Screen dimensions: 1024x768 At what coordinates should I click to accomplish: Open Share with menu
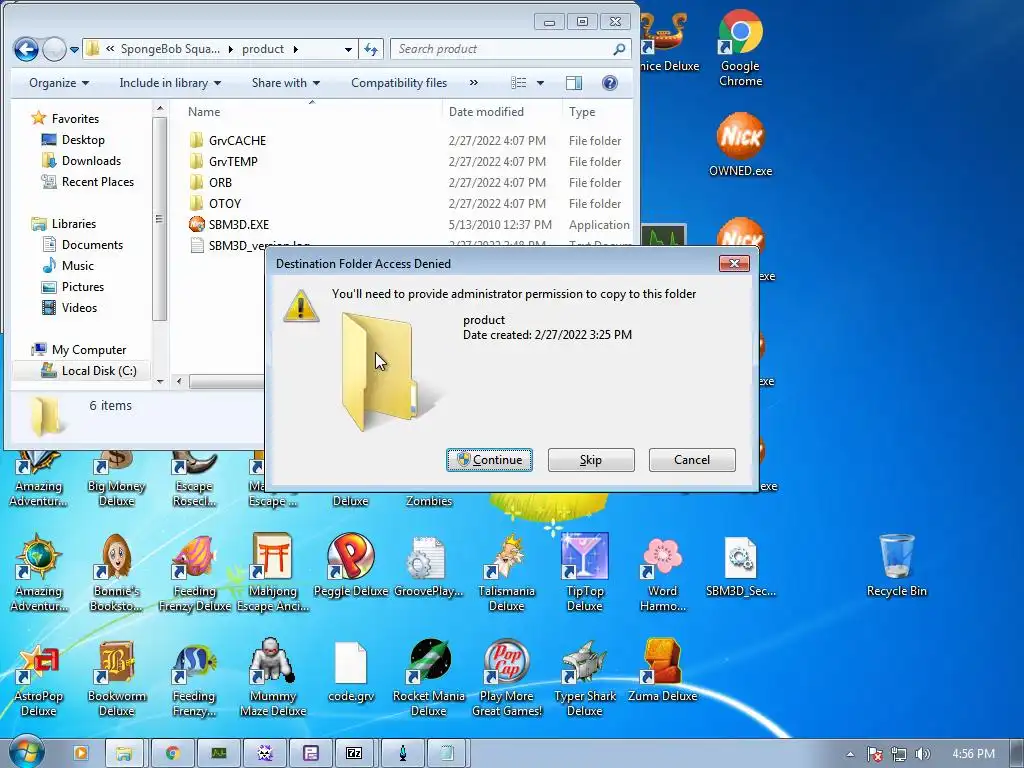click(x=285, y=83)
